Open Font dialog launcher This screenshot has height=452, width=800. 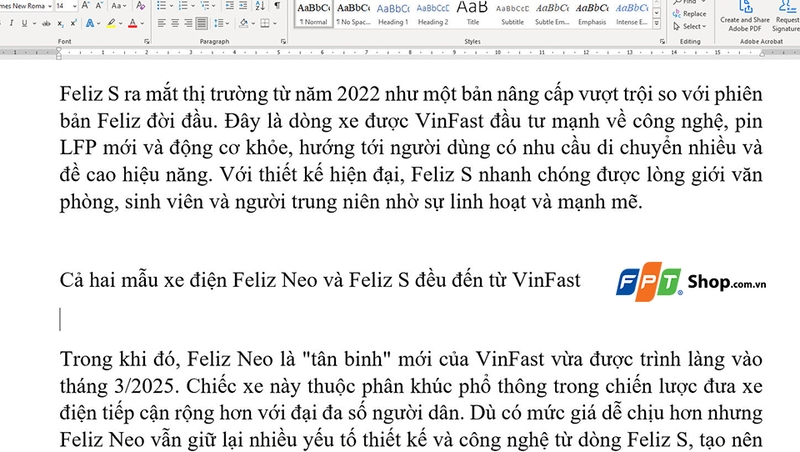coord(146,41)
